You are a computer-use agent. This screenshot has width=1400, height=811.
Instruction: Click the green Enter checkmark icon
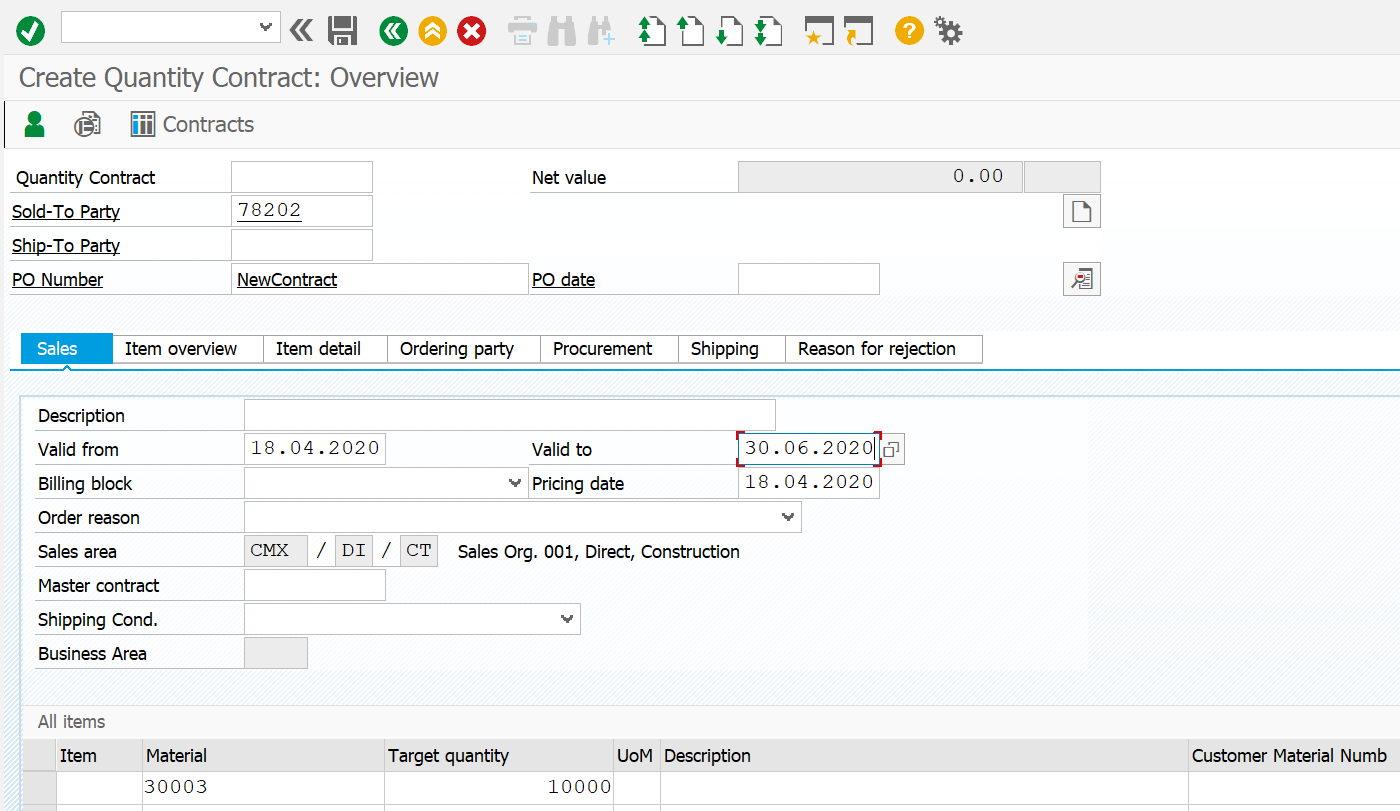coord(30,31)
